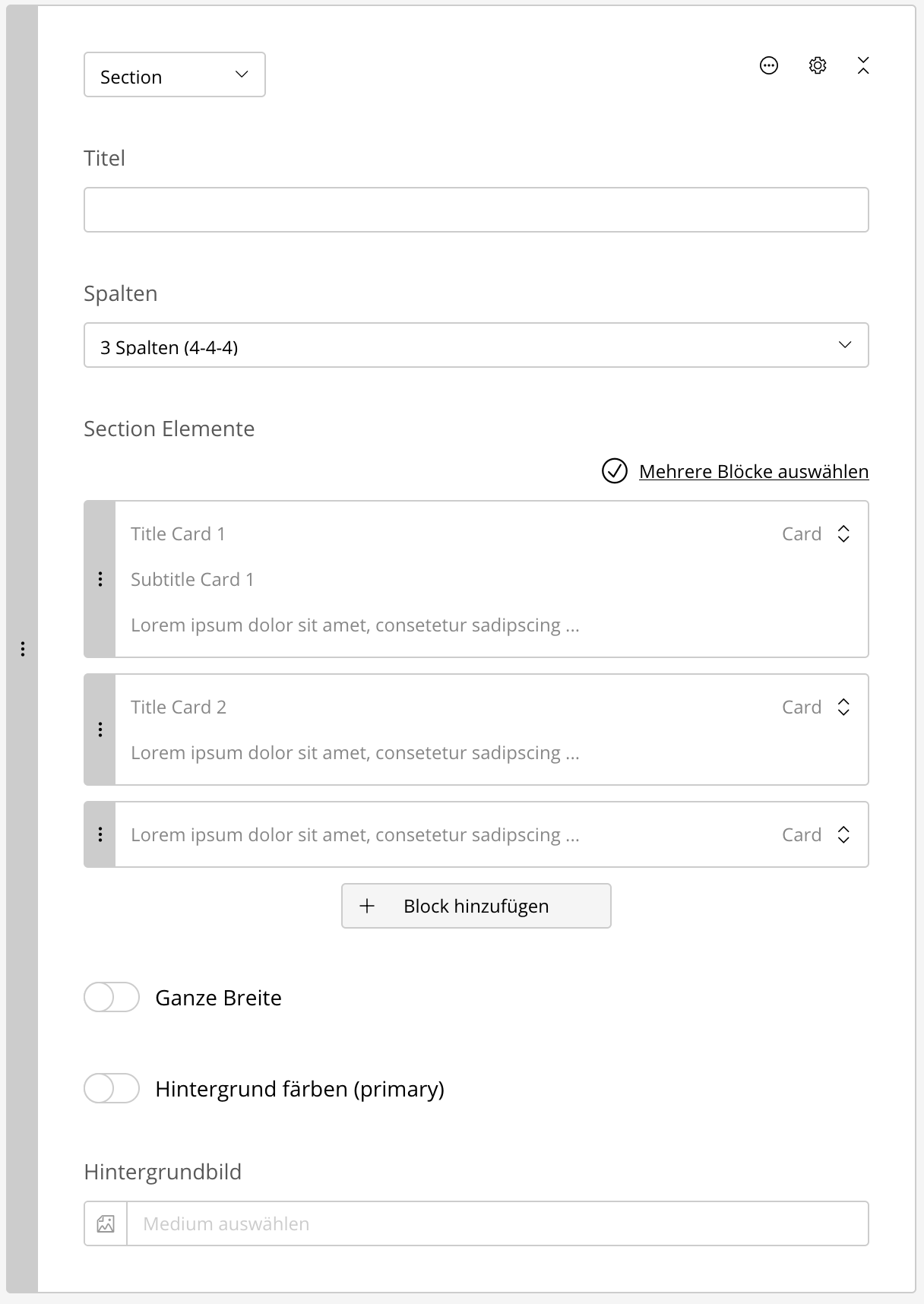Click the outer Section block drag handle
This screenshot has width=924, height=1304.
pyautogui.click(x=23, y=649)
